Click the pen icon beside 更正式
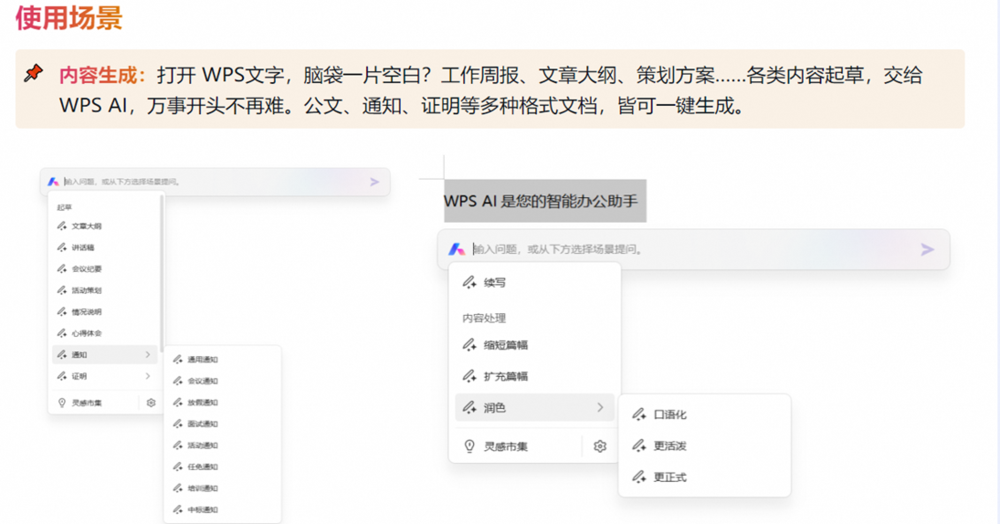1000x524 pixels. pos(639,477)
